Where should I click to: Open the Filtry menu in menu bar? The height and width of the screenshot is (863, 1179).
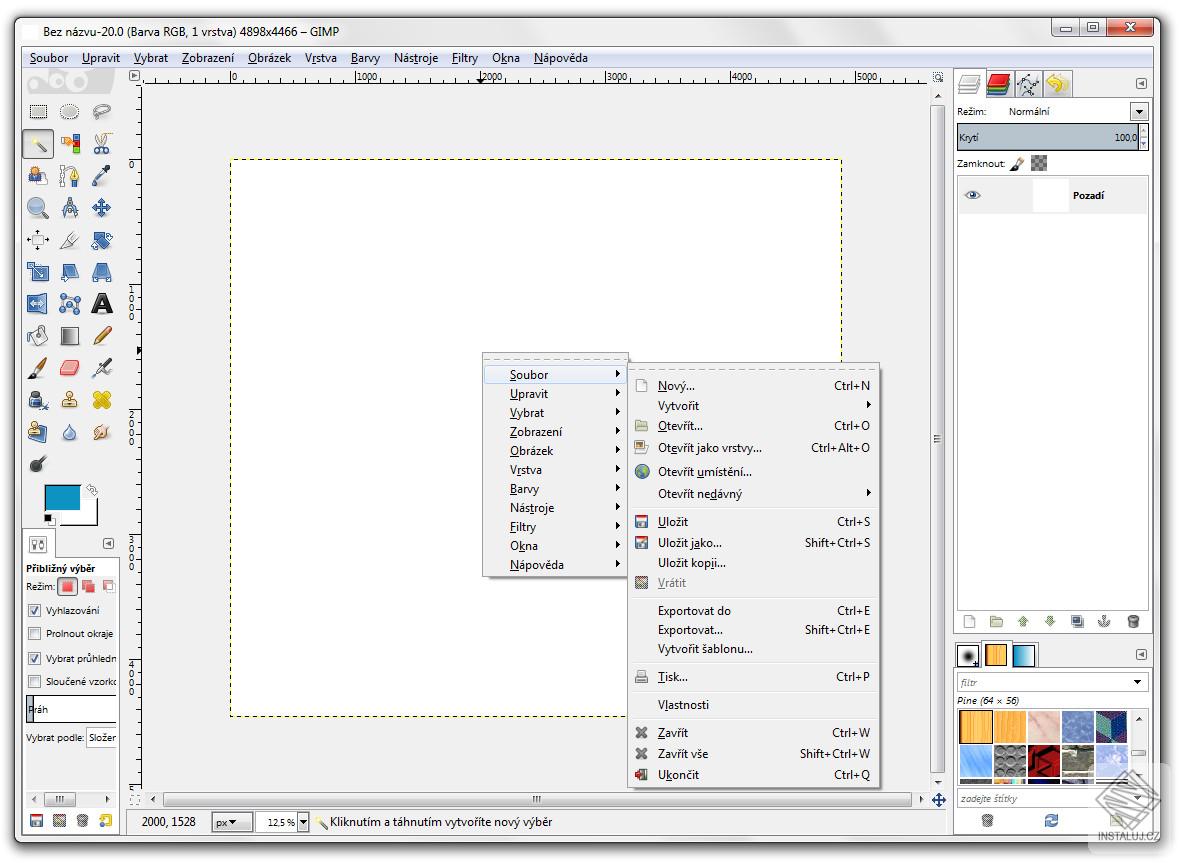click(x=465, y=58)
